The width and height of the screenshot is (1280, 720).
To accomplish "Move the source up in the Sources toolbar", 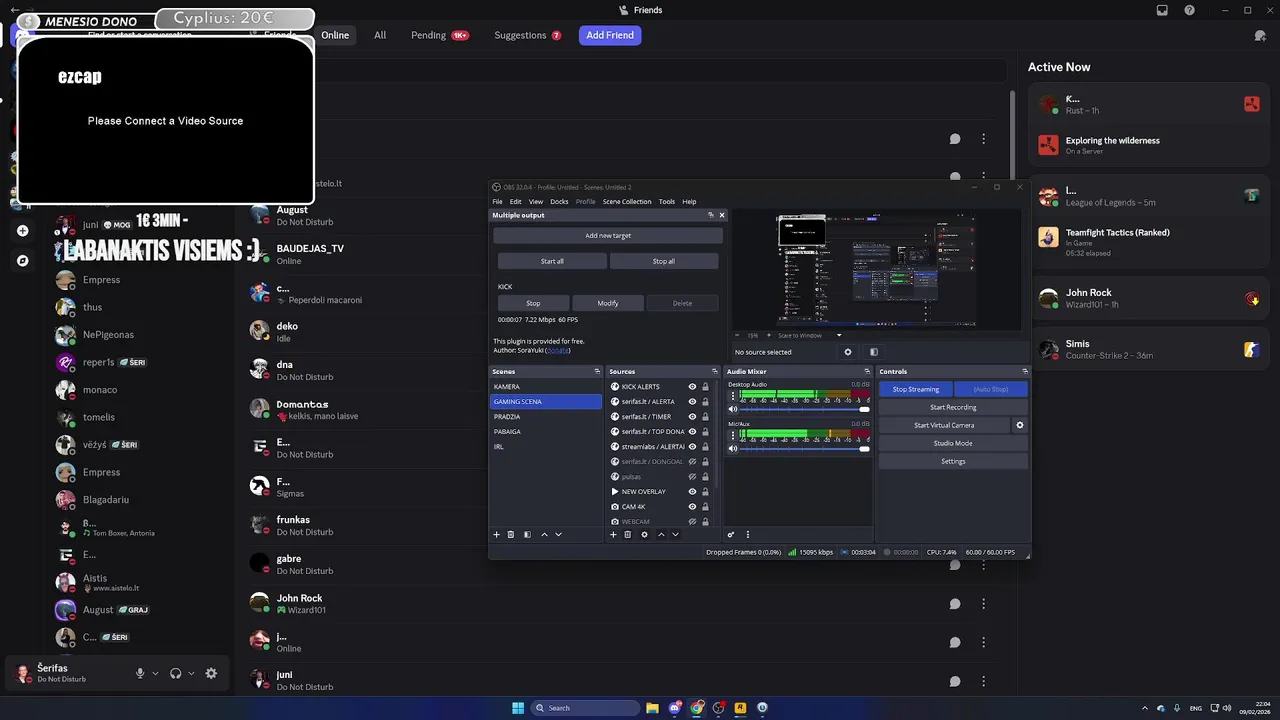I will (661, 535).
